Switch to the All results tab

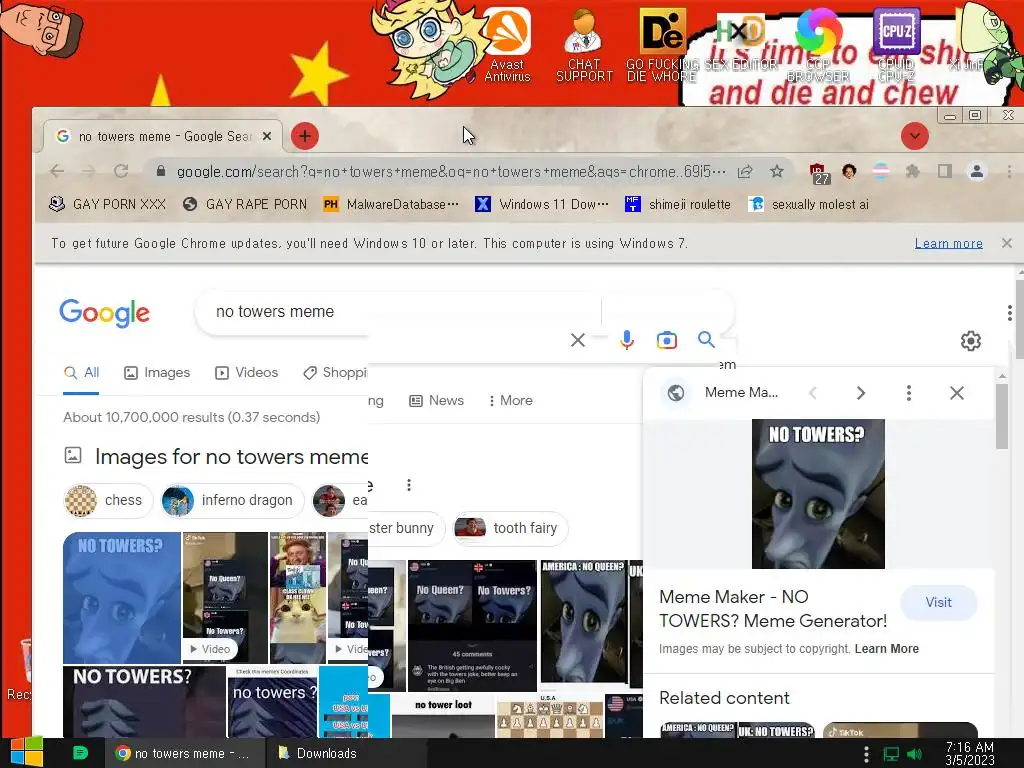point(82,373)
